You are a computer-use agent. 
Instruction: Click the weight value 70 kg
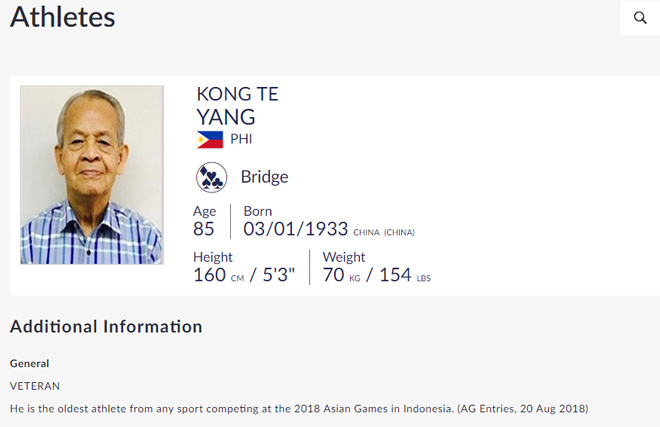pyautogui.click(x=341, y=274)
